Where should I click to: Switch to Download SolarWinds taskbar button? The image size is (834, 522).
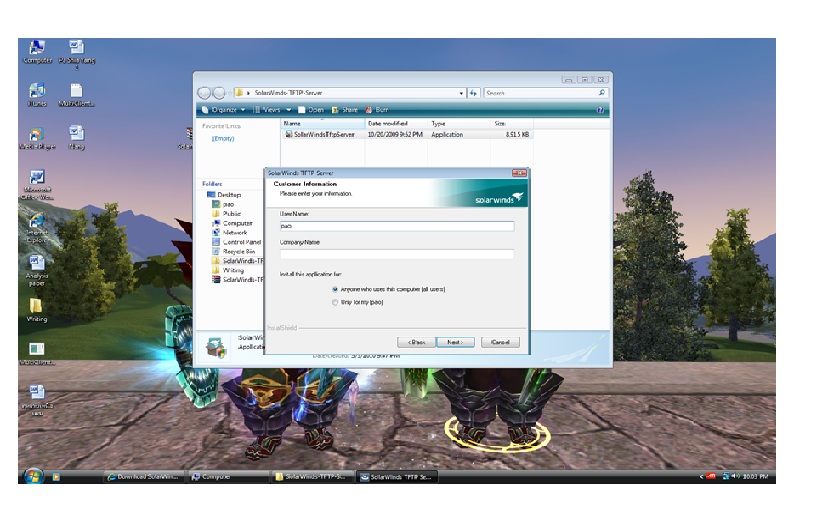(144, 477)
